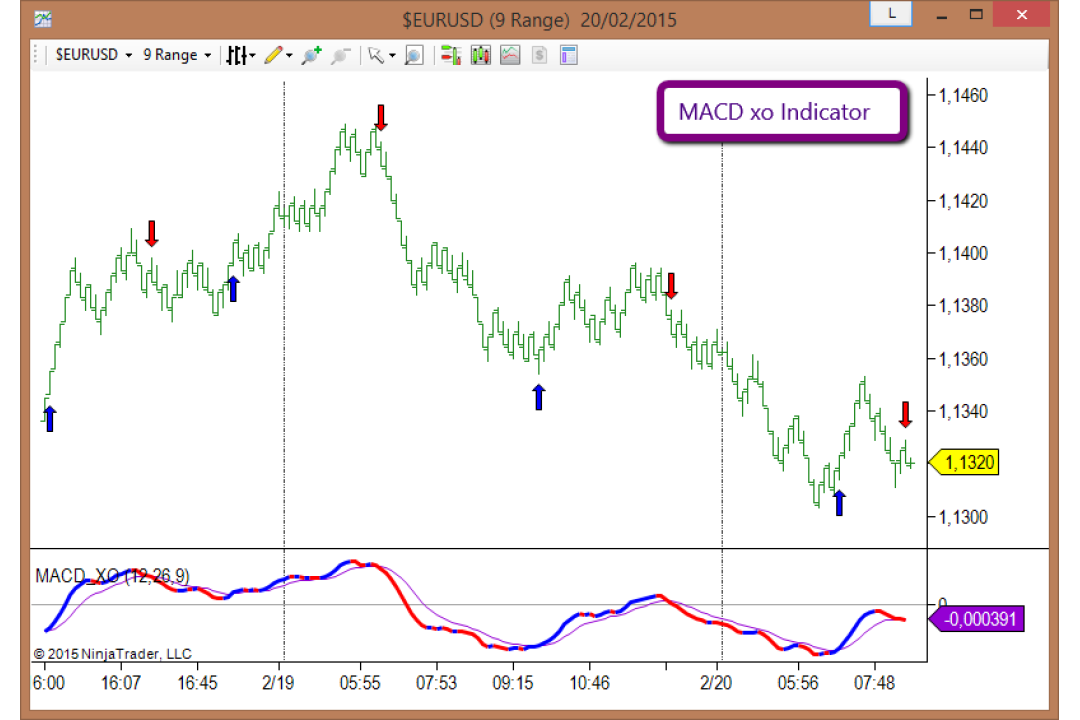Click the zoom frame magnifier icon
Screen dimensions: 1080x720
[x=414, y=55]
